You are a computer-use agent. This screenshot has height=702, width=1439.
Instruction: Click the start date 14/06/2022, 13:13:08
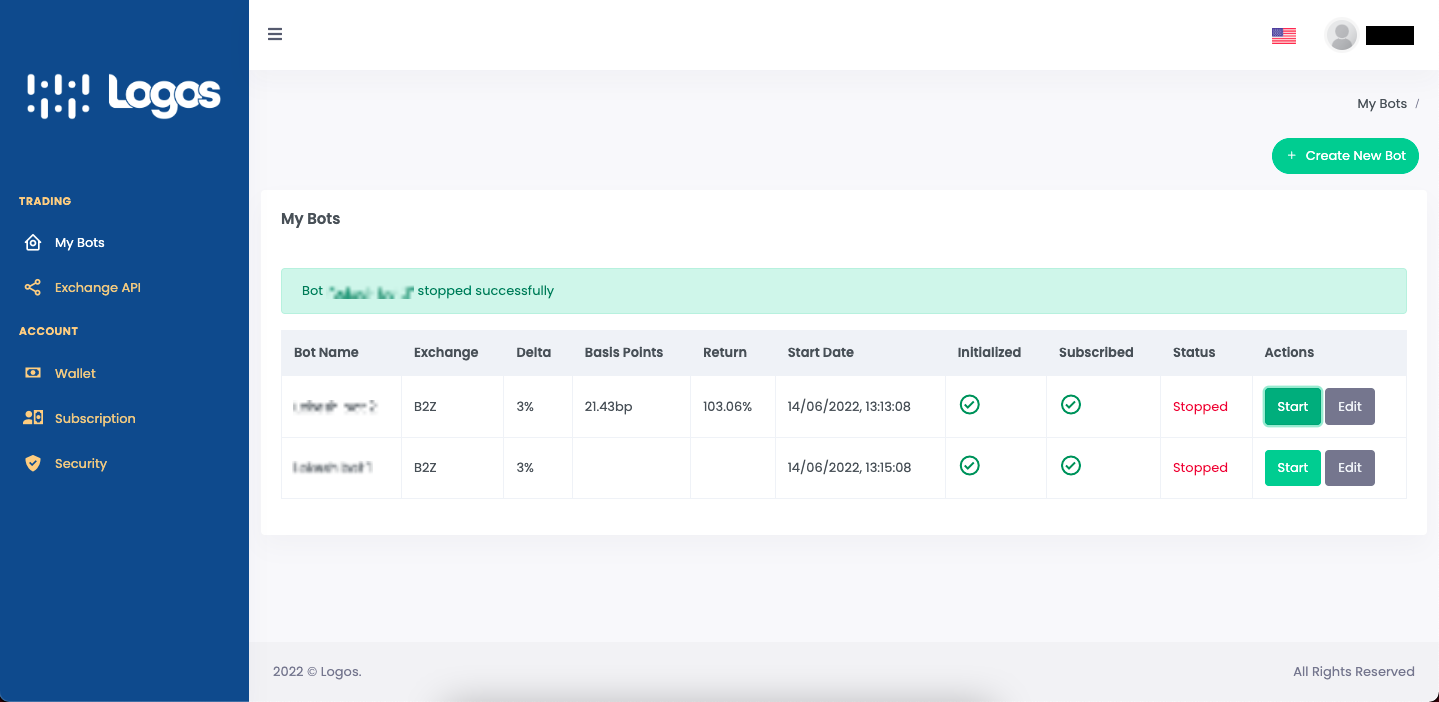pos(849,407)
